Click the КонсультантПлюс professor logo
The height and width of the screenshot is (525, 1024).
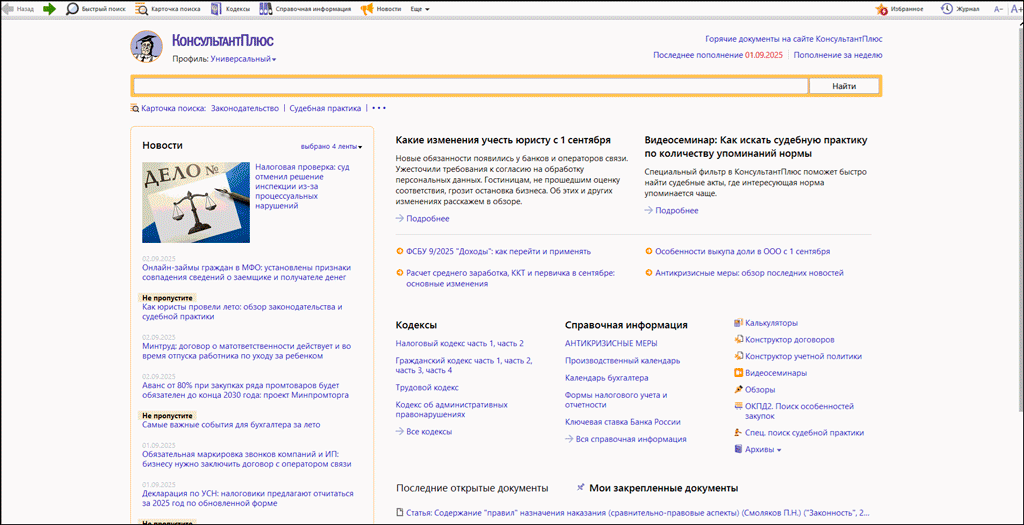147,46
